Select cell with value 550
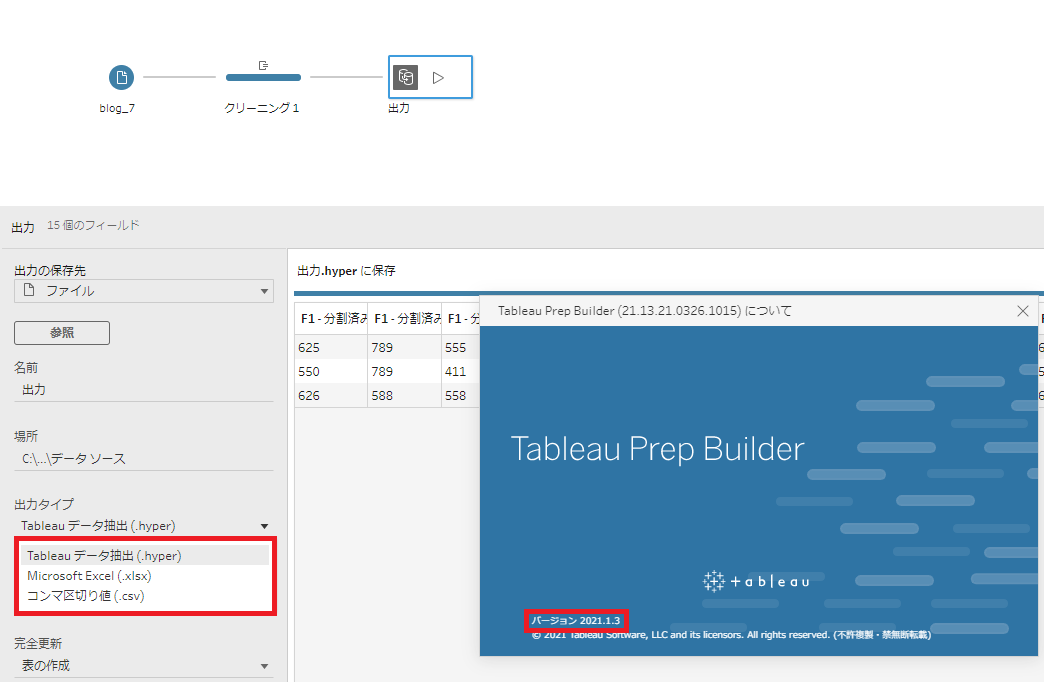This screenshot has height=682, width=1044. pos(331,372)
